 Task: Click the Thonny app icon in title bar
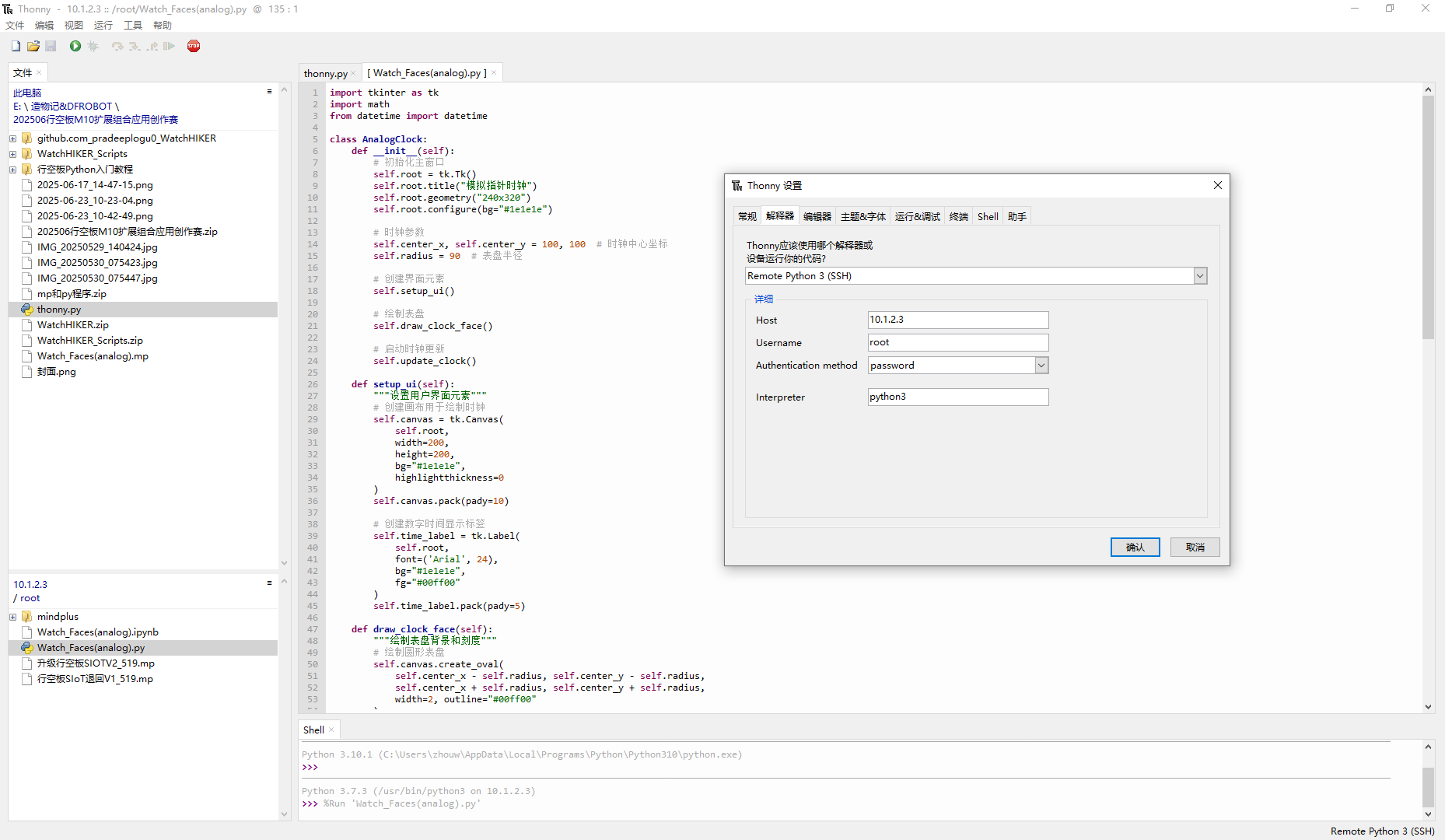8,9
